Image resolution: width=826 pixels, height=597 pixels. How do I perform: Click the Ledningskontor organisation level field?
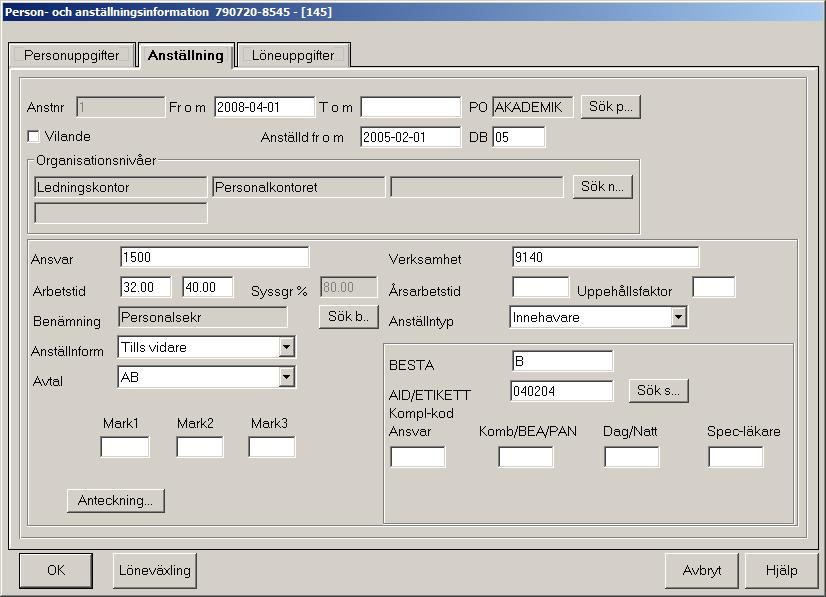[121, 187]
